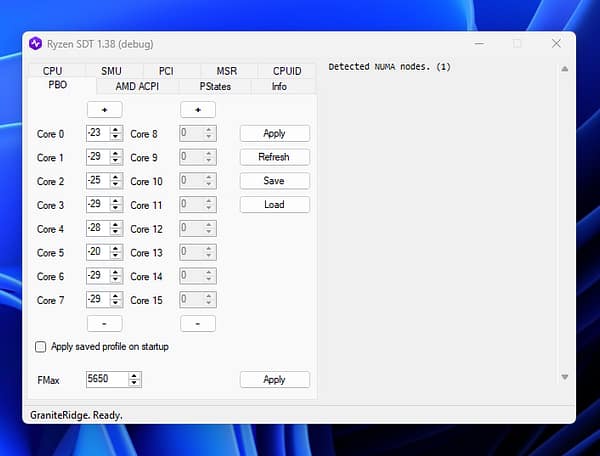This screenshot has height=456, width=600.
Task: Click Apply button next to FMax
Action: [x=274, y=380]
